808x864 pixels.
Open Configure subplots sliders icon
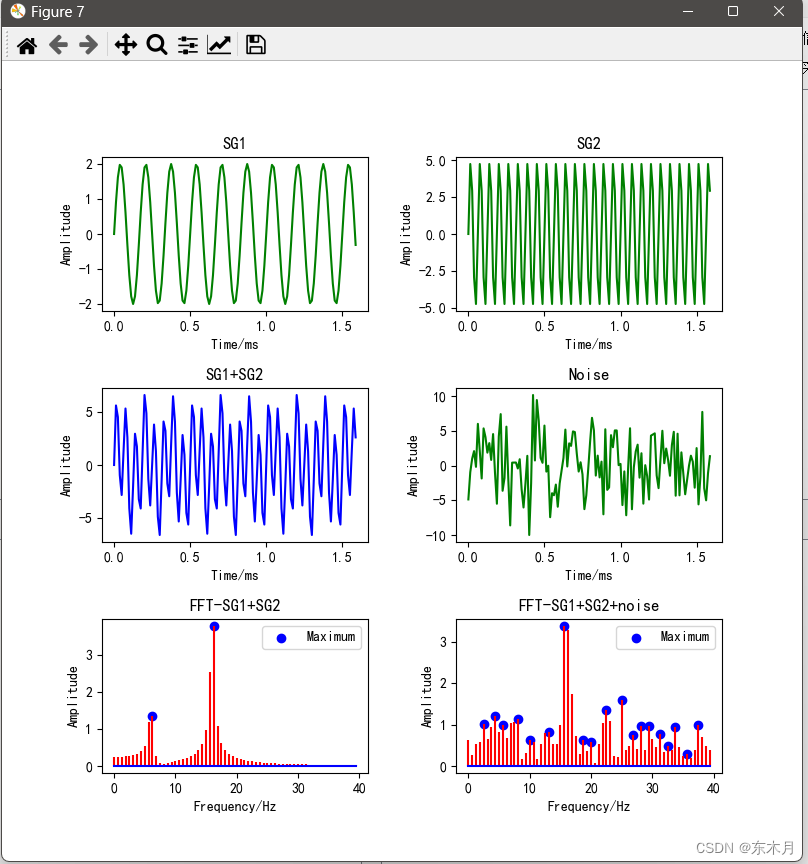point(188,45)
